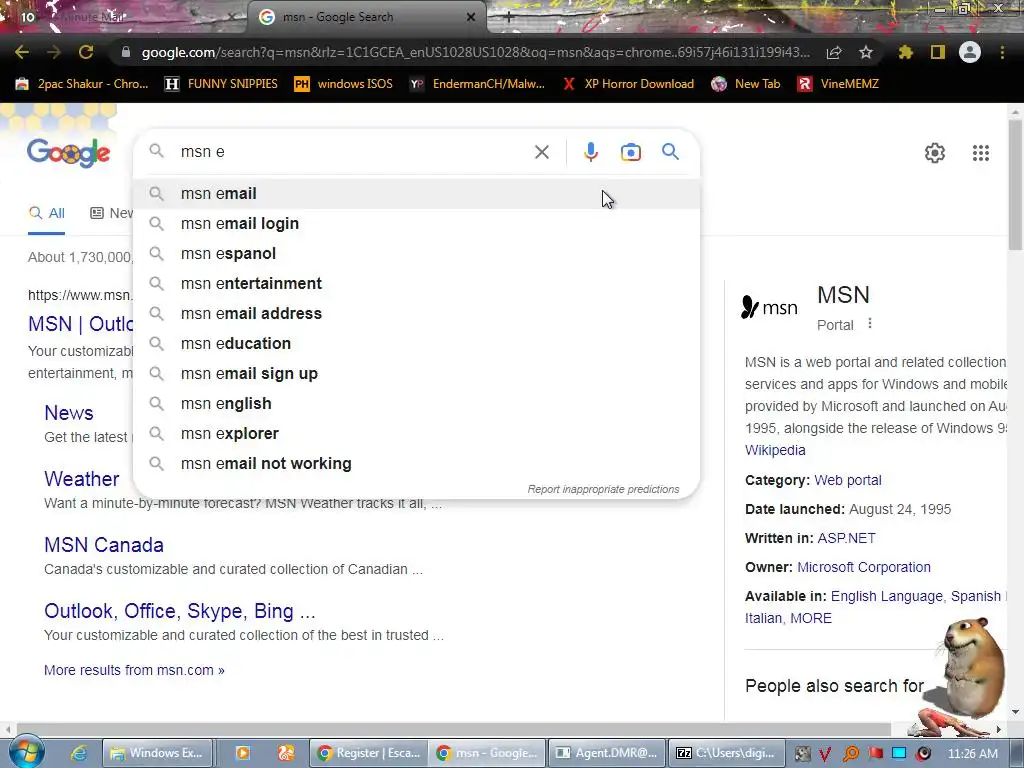The width and height of the screenshot is (1024, 768).
Task: Launch Internet Explorer from the taskbar
Action: point(79,754)
